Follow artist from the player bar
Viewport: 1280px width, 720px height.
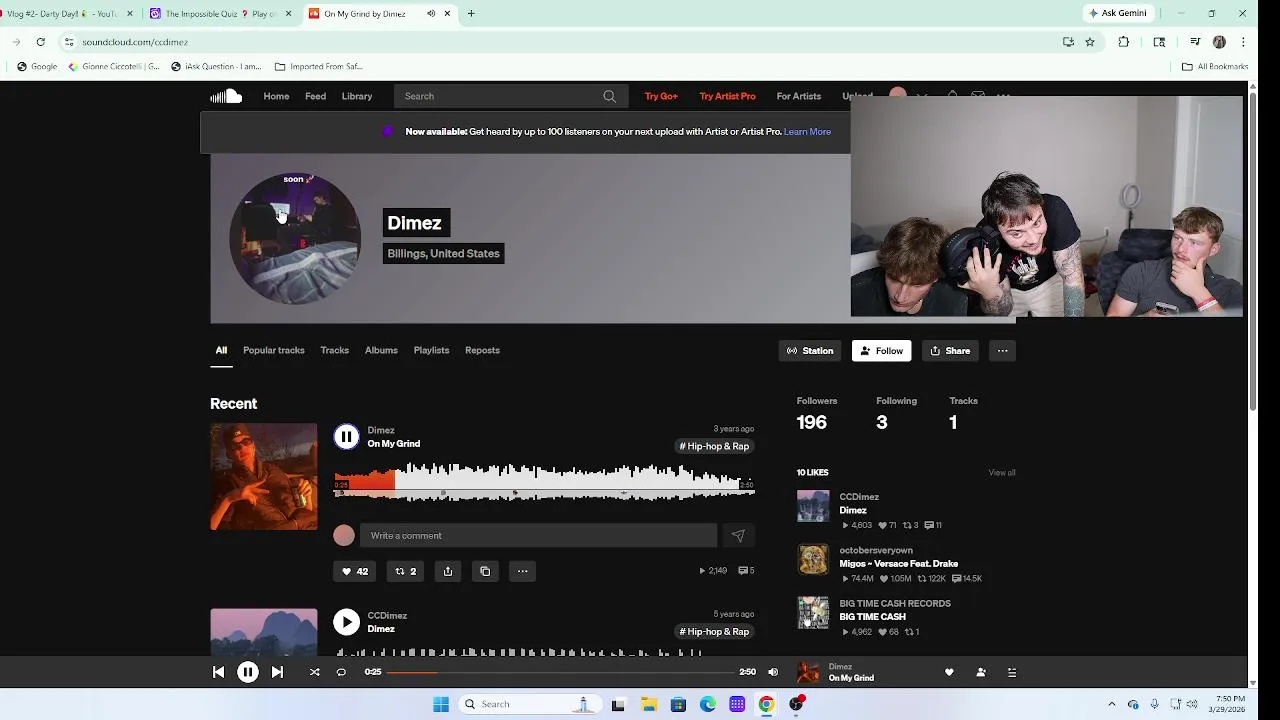pyautogui.click(x=981, y=672)
